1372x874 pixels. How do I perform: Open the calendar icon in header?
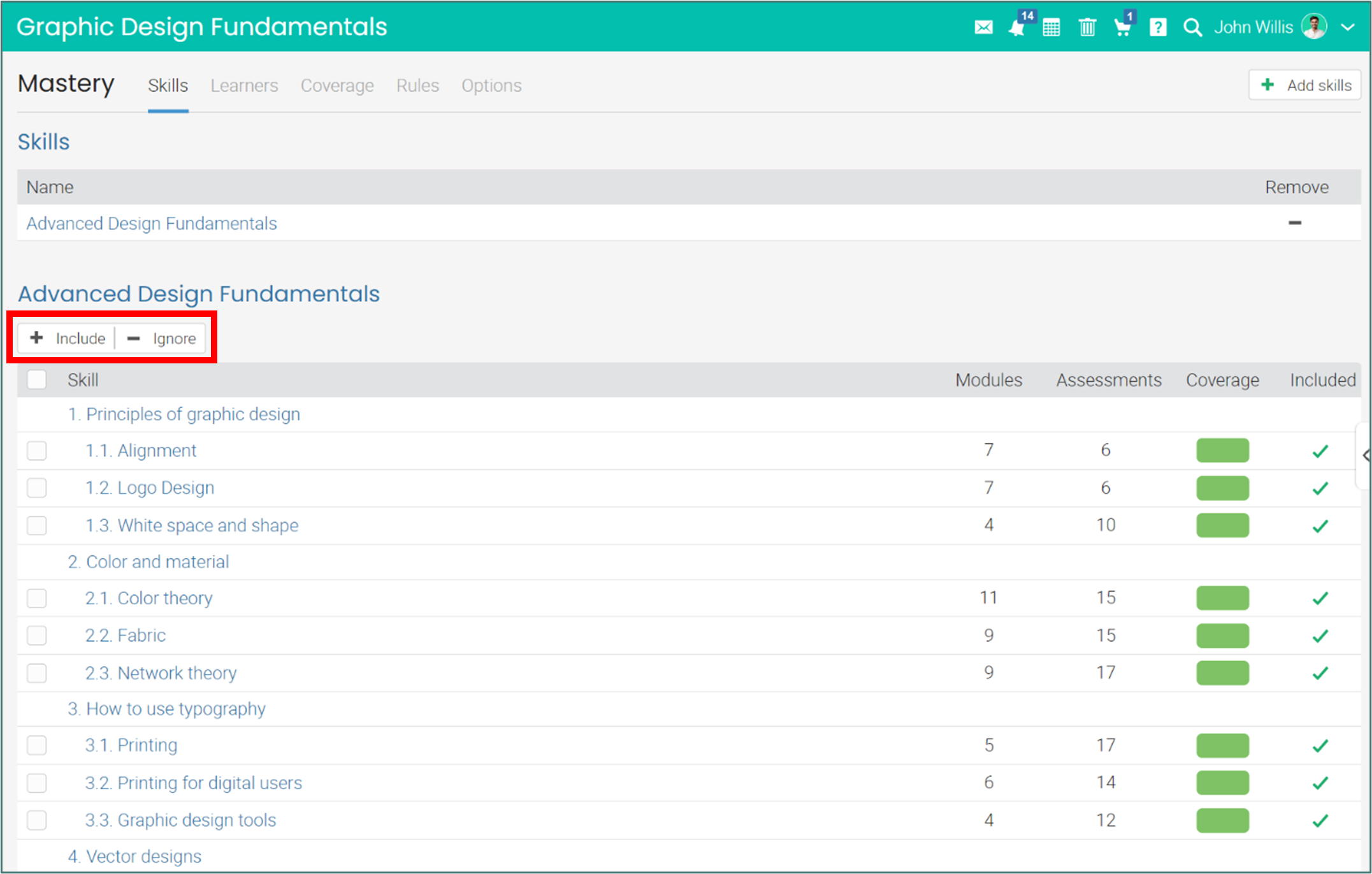coord(1051,27)
